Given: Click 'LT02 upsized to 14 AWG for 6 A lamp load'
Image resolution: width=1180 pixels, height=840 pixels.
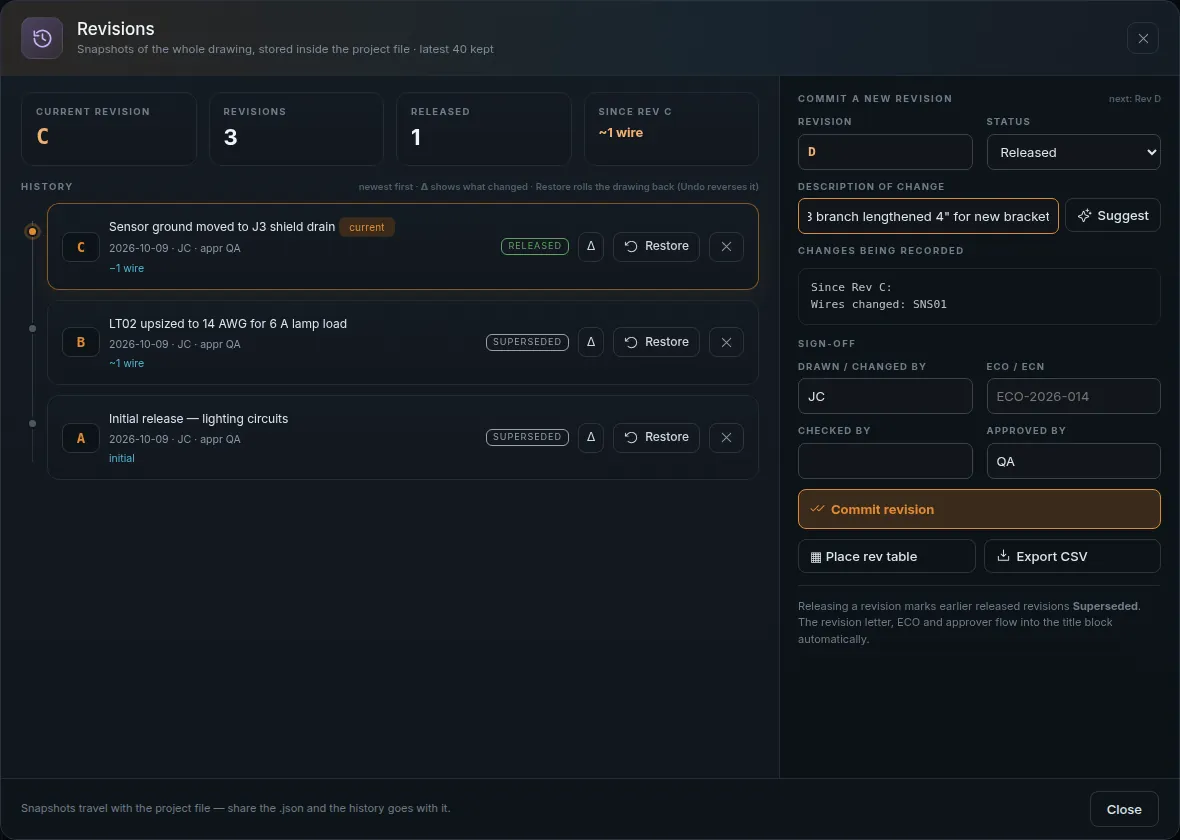Looking at the screenshot, I should 228,324.
